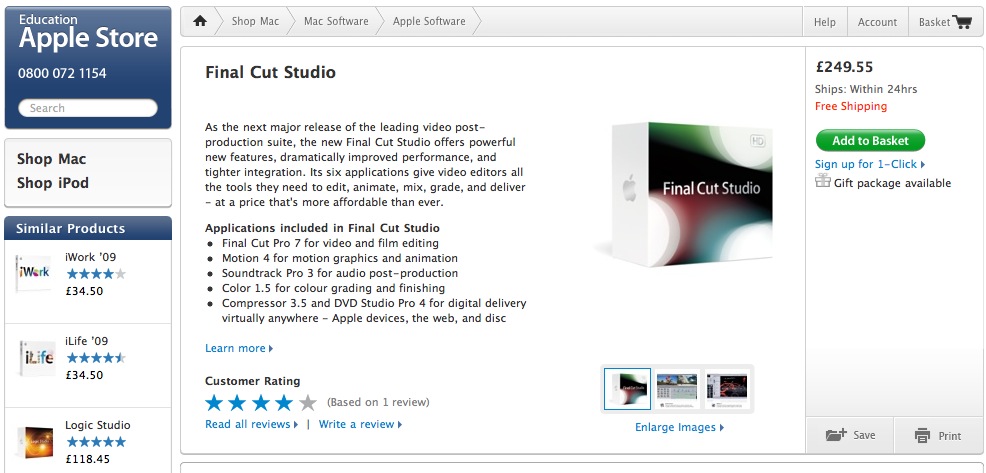Click the Search input field
The width and height of the screenshot is (986, 473).
point(88,108)
